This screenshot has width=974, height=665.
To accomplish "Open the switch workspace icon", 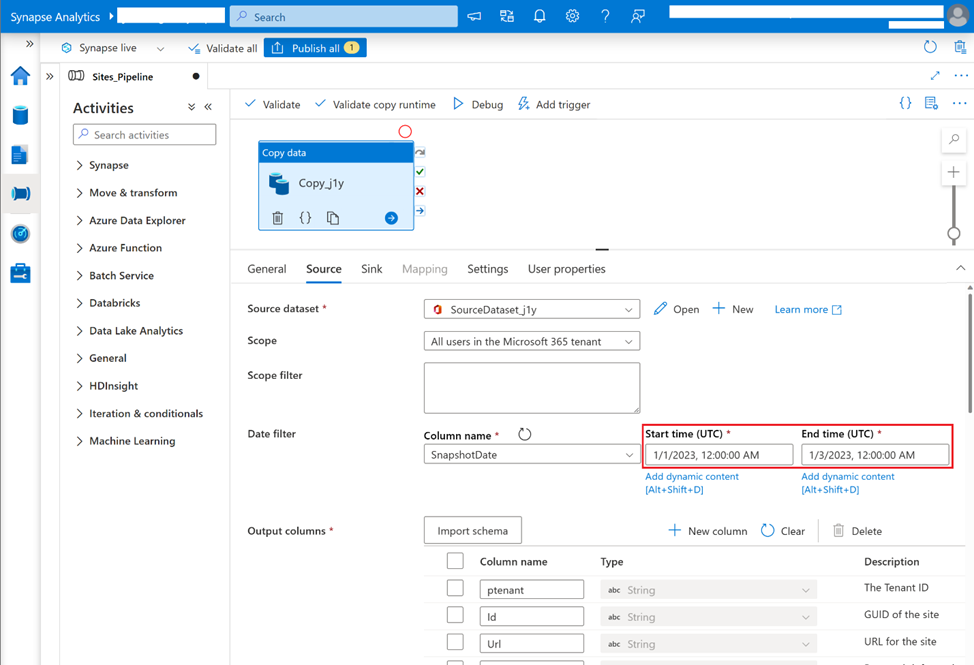I will pos(507,17).
